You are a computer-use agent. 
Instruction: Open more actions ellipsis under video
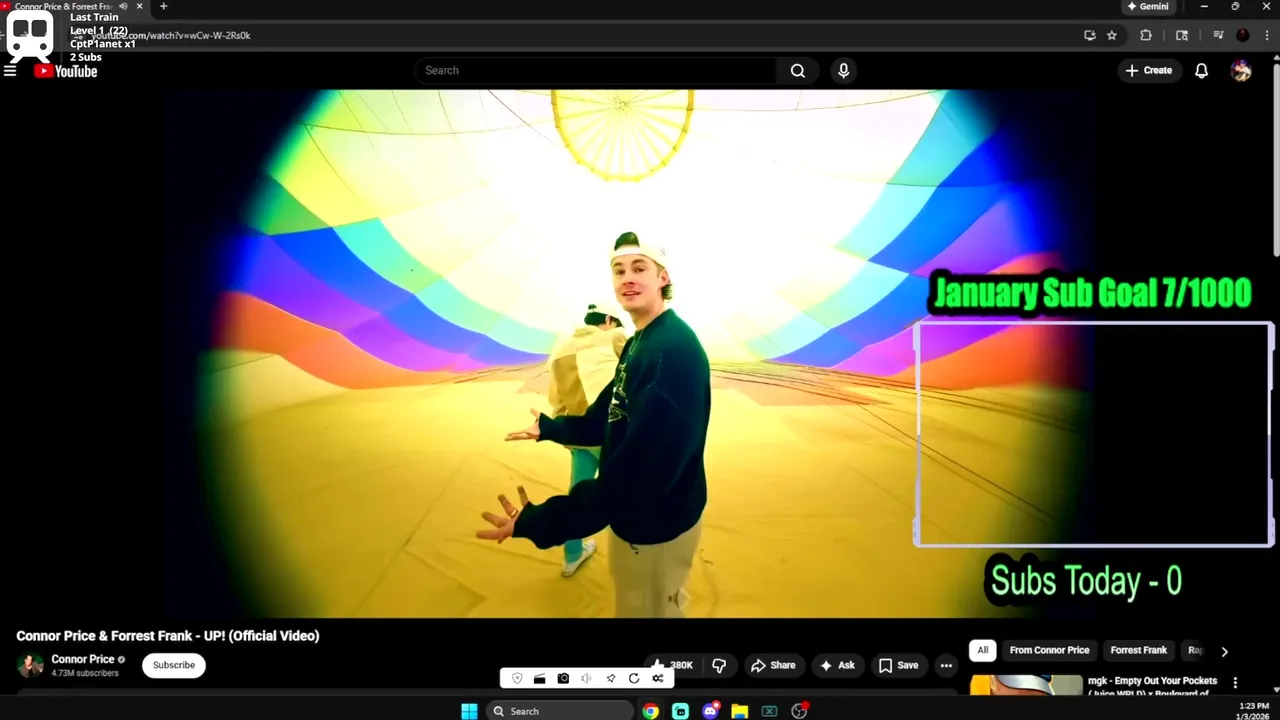[946, 665]
